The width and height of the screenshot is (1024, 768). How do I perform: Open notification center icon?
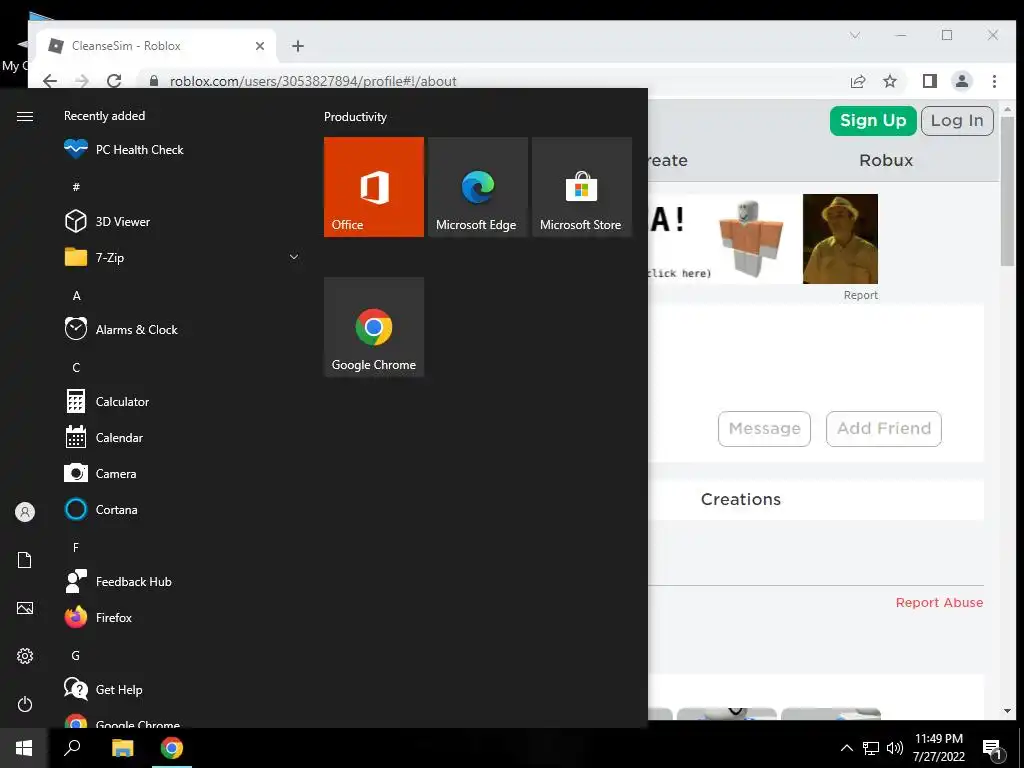[991, 748]
